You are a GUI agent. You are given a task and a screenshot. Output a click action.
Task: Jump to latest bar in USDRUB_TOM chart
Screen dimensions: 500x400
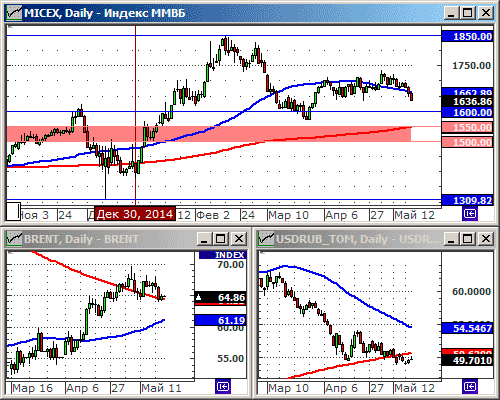[470, 387]
